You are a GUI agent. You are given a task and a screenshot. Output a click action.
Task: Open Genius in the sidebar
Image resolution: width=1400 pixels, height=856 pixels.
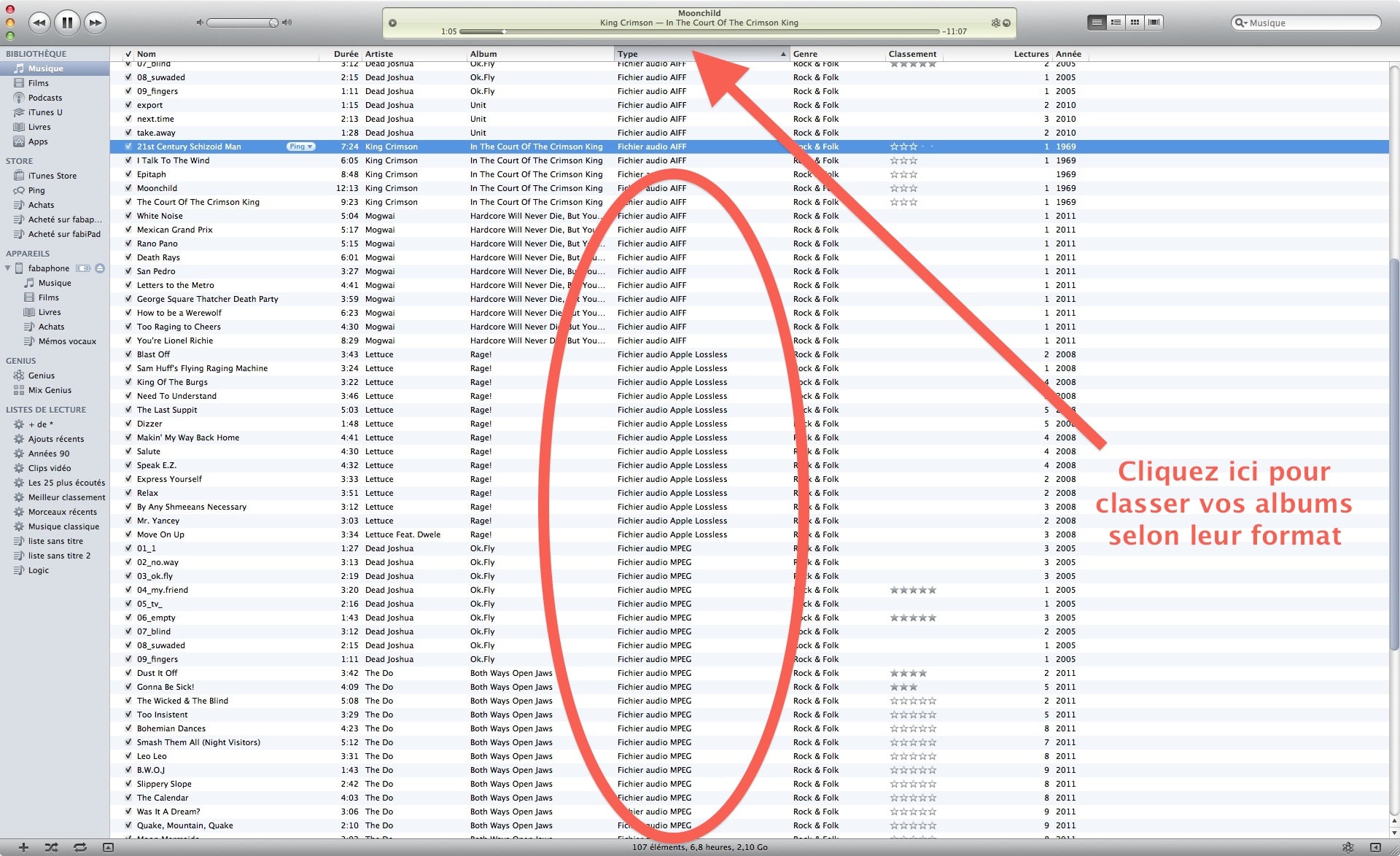(41, 376)
